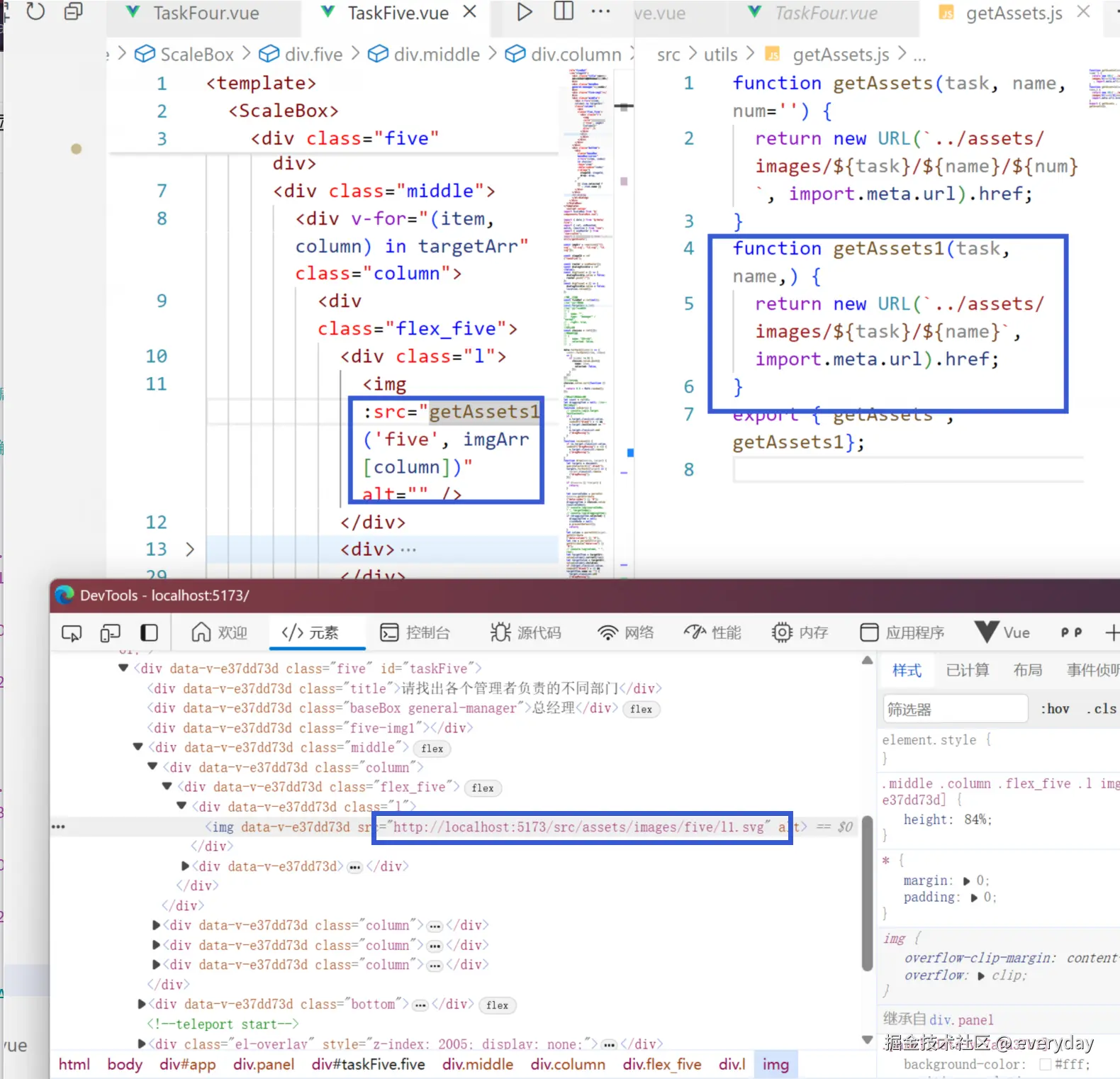Open the 性能 performance tab
Image resolution: width=1120 pixels, height=1079 pixels.
[x=712, y=632]
